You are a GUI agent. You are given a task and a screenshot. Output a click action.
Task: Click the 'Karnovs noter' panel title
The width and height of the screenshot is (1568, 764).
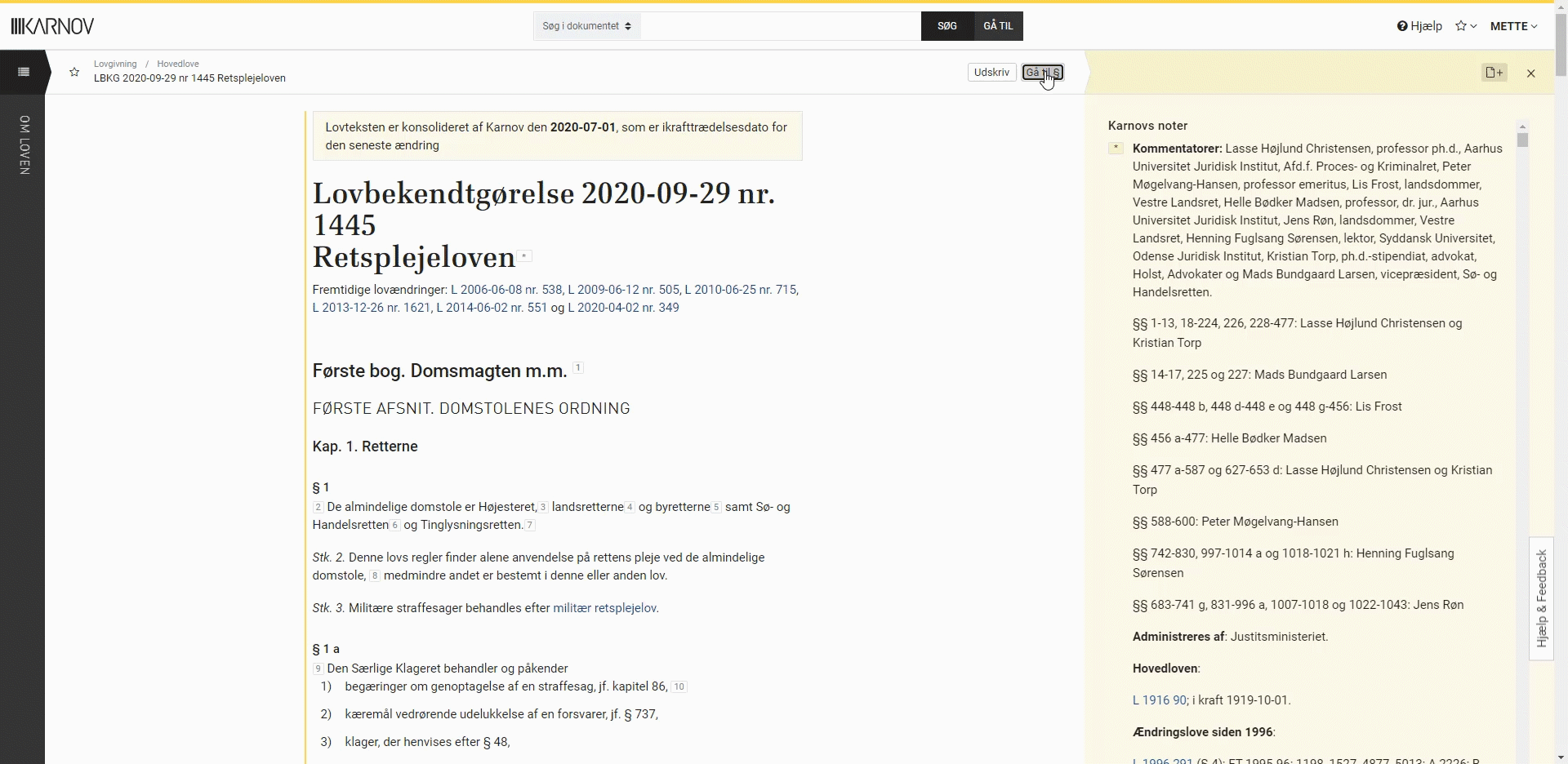coord(1147,126)
